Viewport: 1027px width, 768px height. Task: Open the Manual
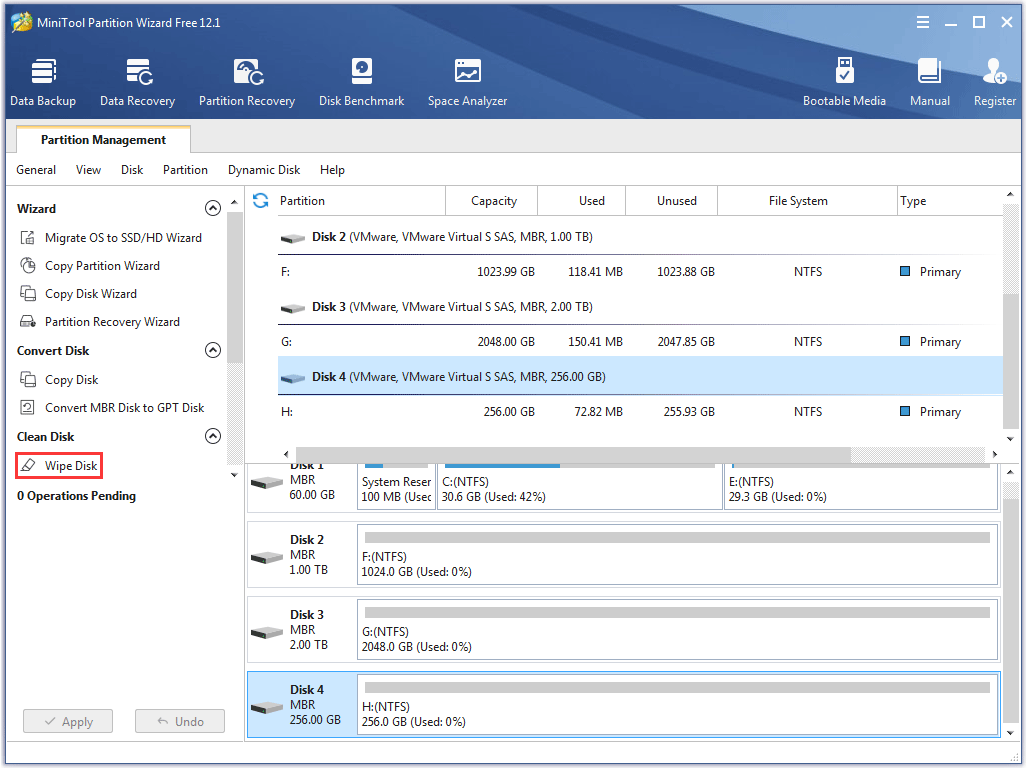929,82
